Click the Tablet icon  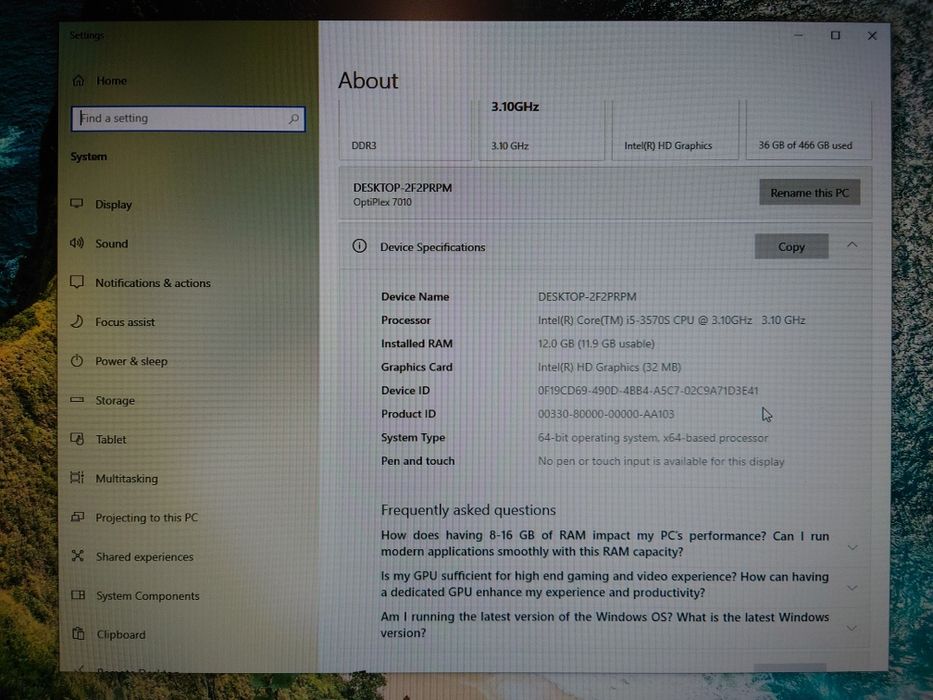pos(77,439)
